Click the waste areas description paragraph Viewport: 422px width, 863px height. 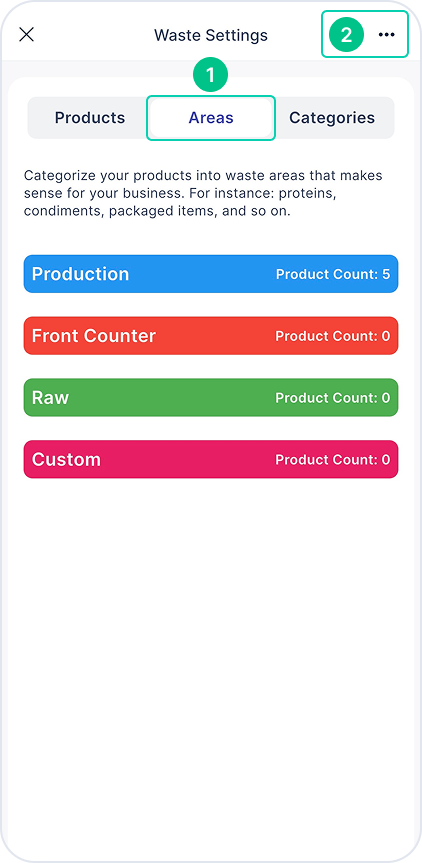(x=203, y=193)
